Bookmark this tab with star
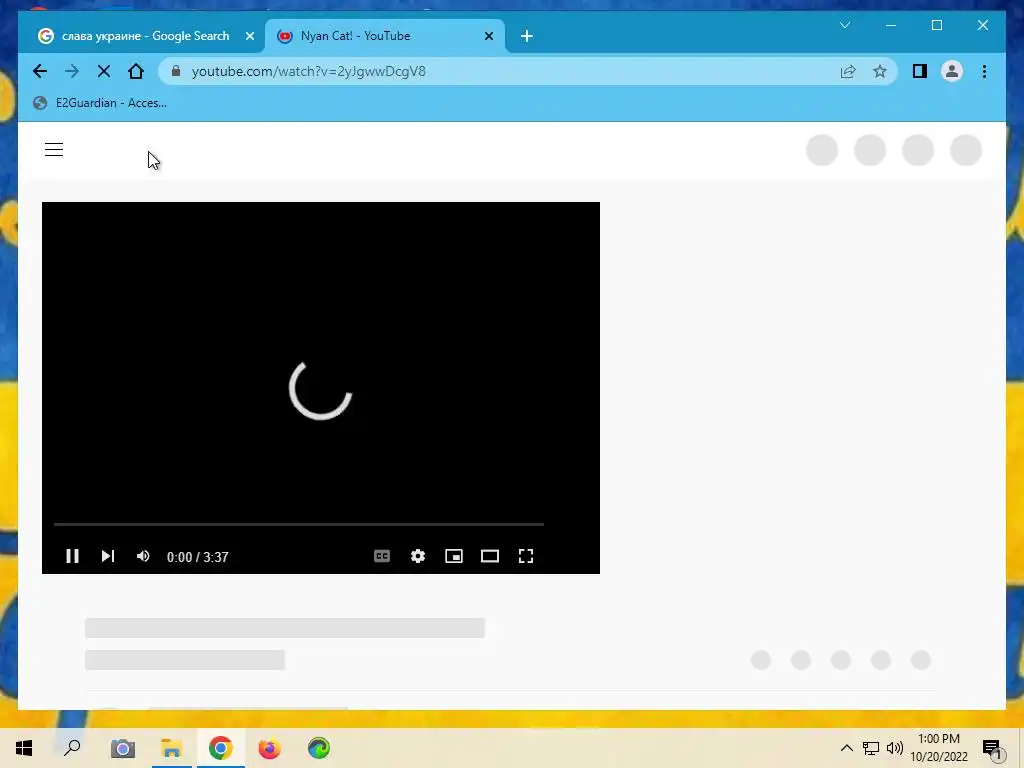1024x768 pixels. click(880, 71)
